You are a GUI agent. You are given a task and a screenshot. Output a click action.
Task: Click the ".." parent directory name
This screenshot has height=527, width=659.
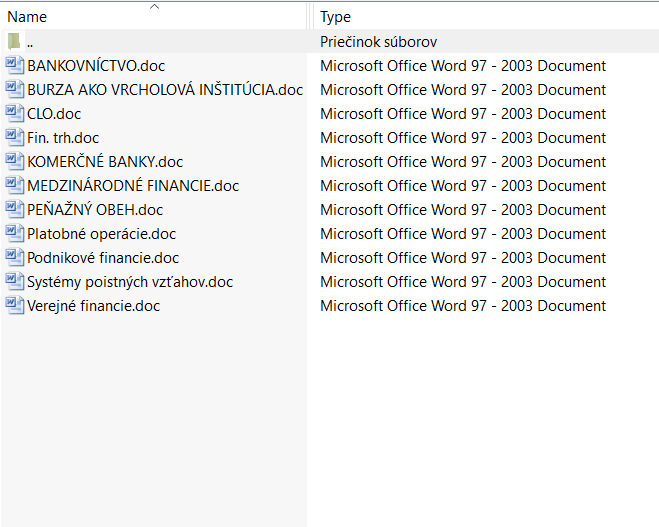click(x=31, y=42)
